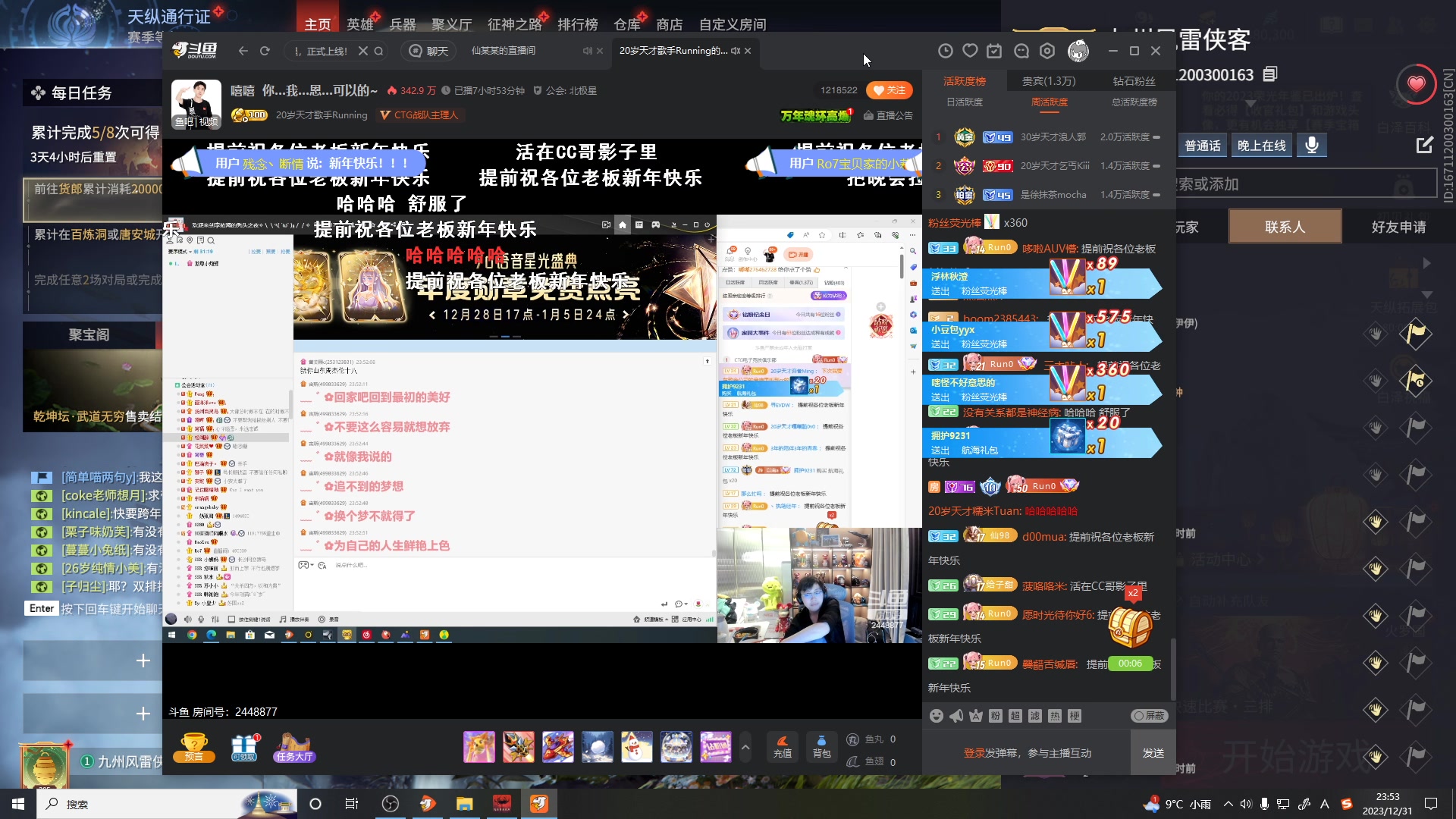Open File Explorer on taskbar
The width and height of the screenshot is (1456, 819).
464,804
